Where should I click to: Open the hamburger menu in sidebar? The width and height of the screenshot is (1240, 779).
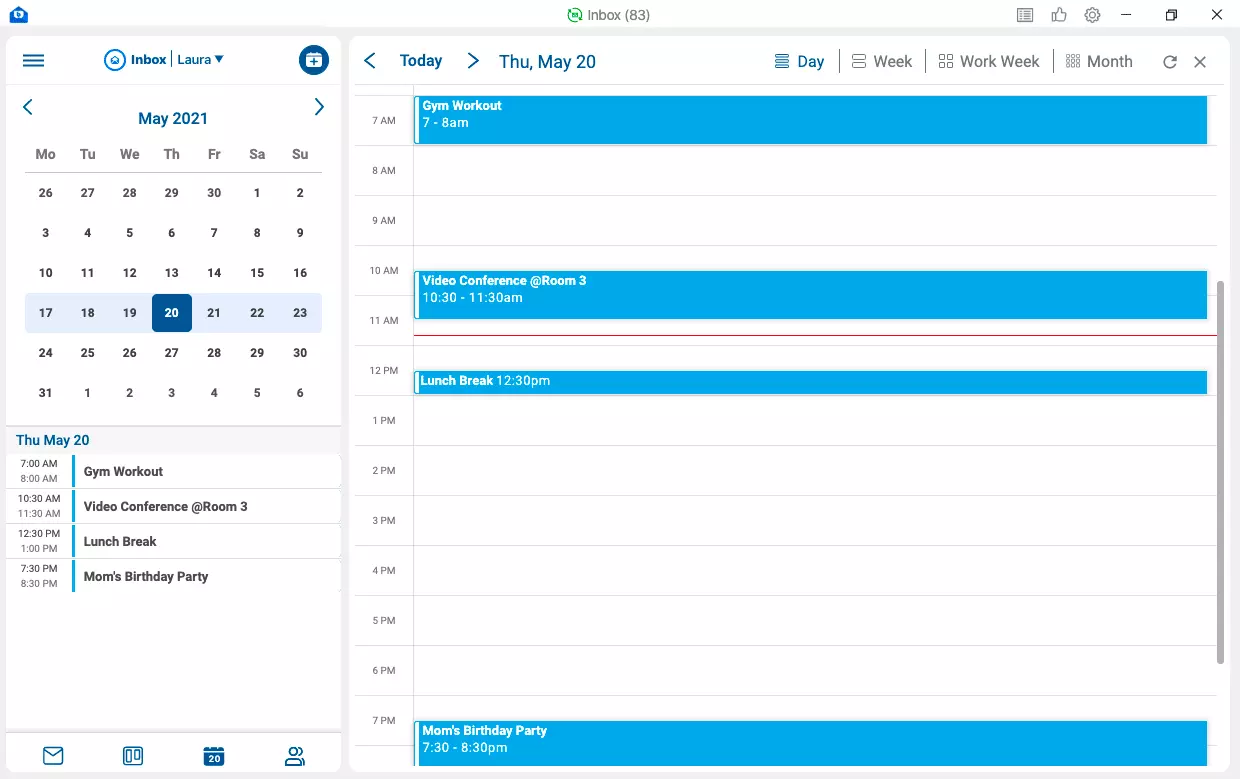(x=33, y=60)
